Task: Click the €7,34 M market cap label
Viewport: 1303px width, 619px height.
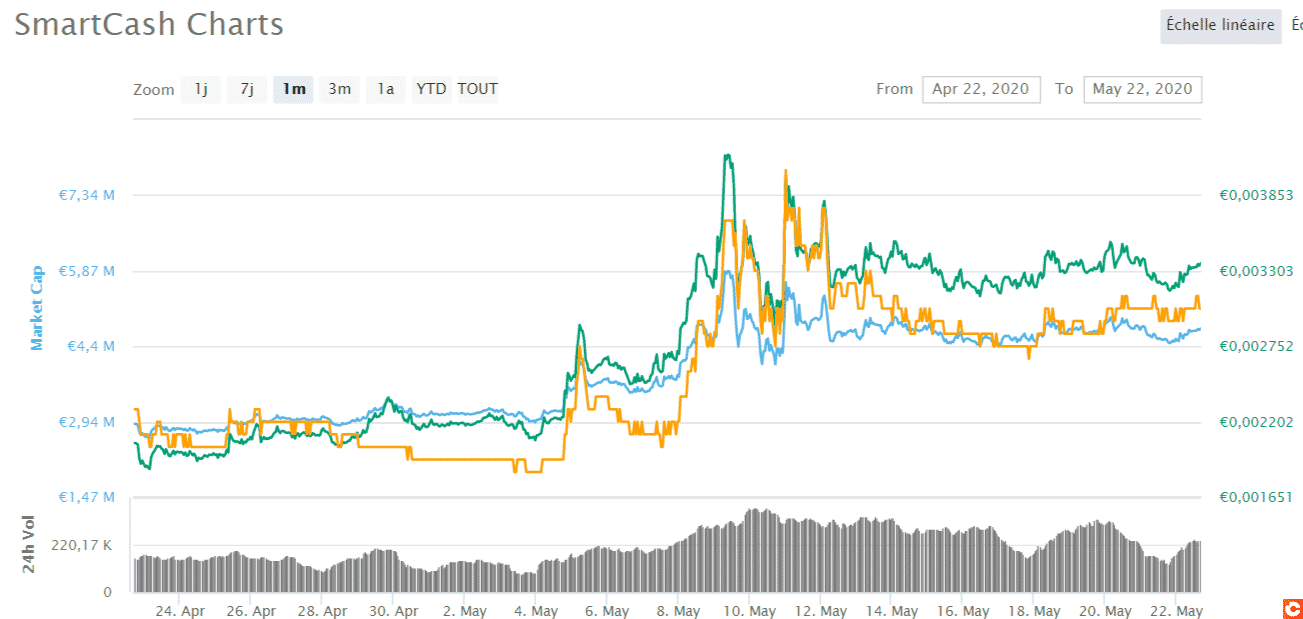Action: [87, 195]
